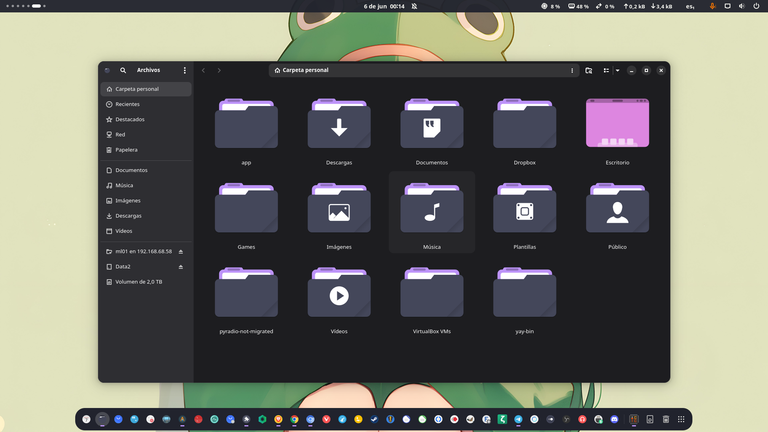Viewport: 768px width, 432px height.
Task: Open Vídeos bookmark in the sidebar
Action: 146,231
